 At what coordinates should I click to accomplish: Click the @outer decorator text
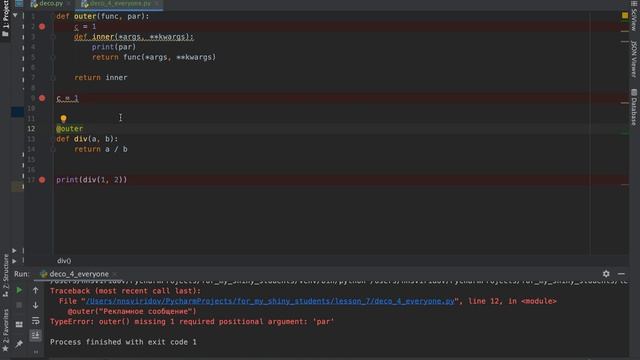[x=69, y=129]
